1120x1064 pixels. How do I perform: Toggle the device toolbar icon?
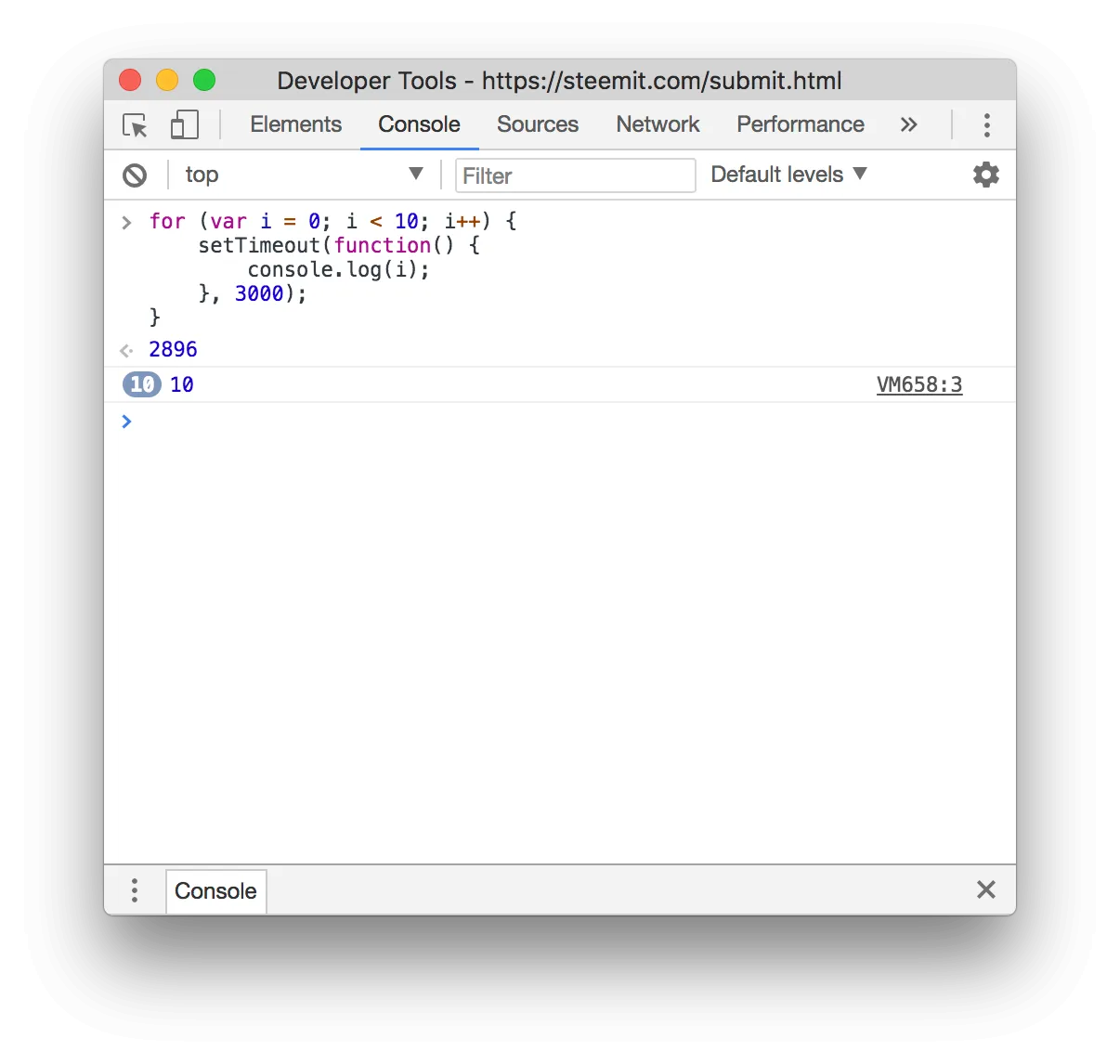tap(184, 125)
